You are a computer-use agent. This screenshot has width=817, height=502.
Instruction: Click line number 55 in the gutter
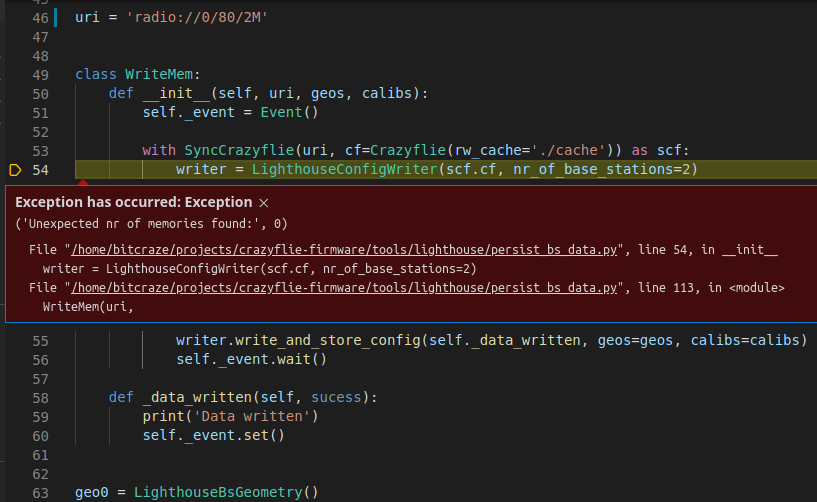coord(41,341)
